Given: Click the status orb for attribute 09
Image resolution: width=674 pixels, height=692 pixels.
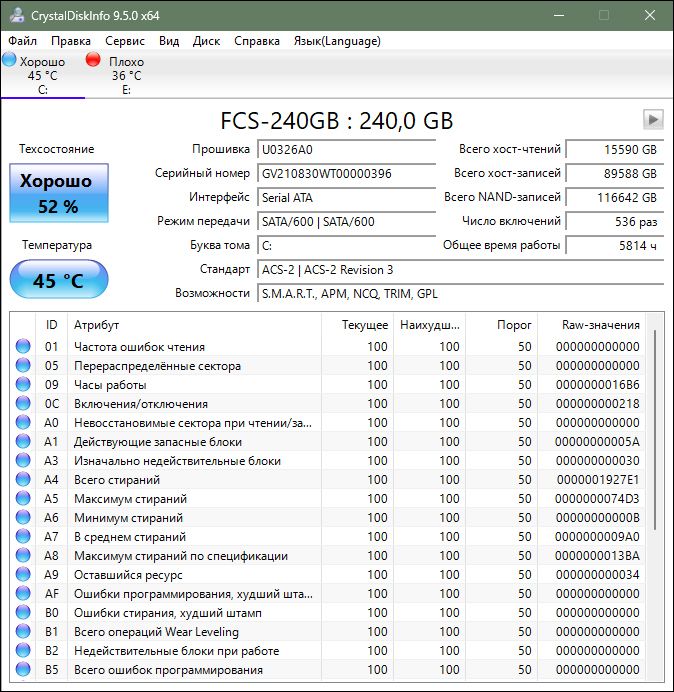Looking at the screenshot, I should 23,384.
